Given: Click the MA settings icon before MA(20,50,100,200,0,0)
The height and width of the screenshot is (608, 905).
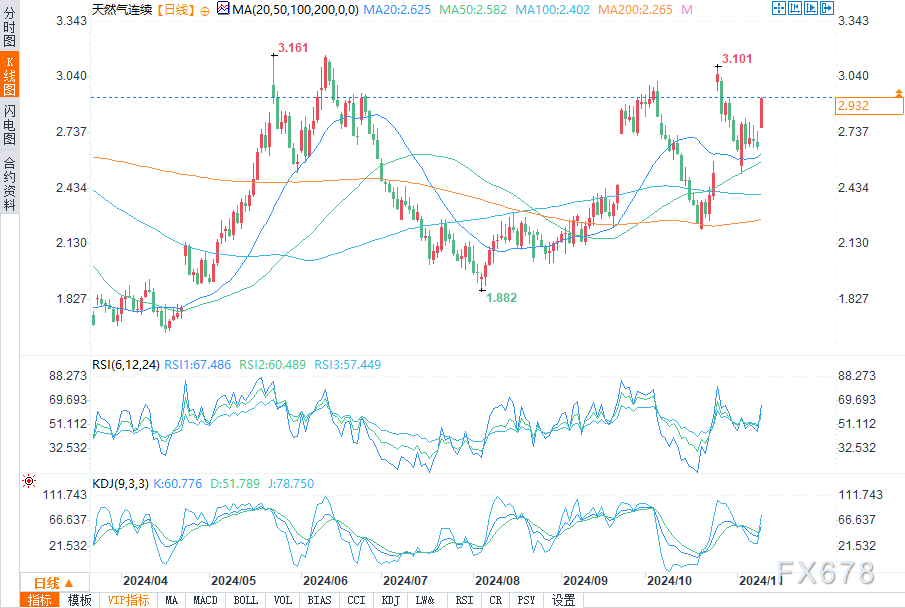Looking at the screenshot, I should pyautogui.click(x=224, y=9).
